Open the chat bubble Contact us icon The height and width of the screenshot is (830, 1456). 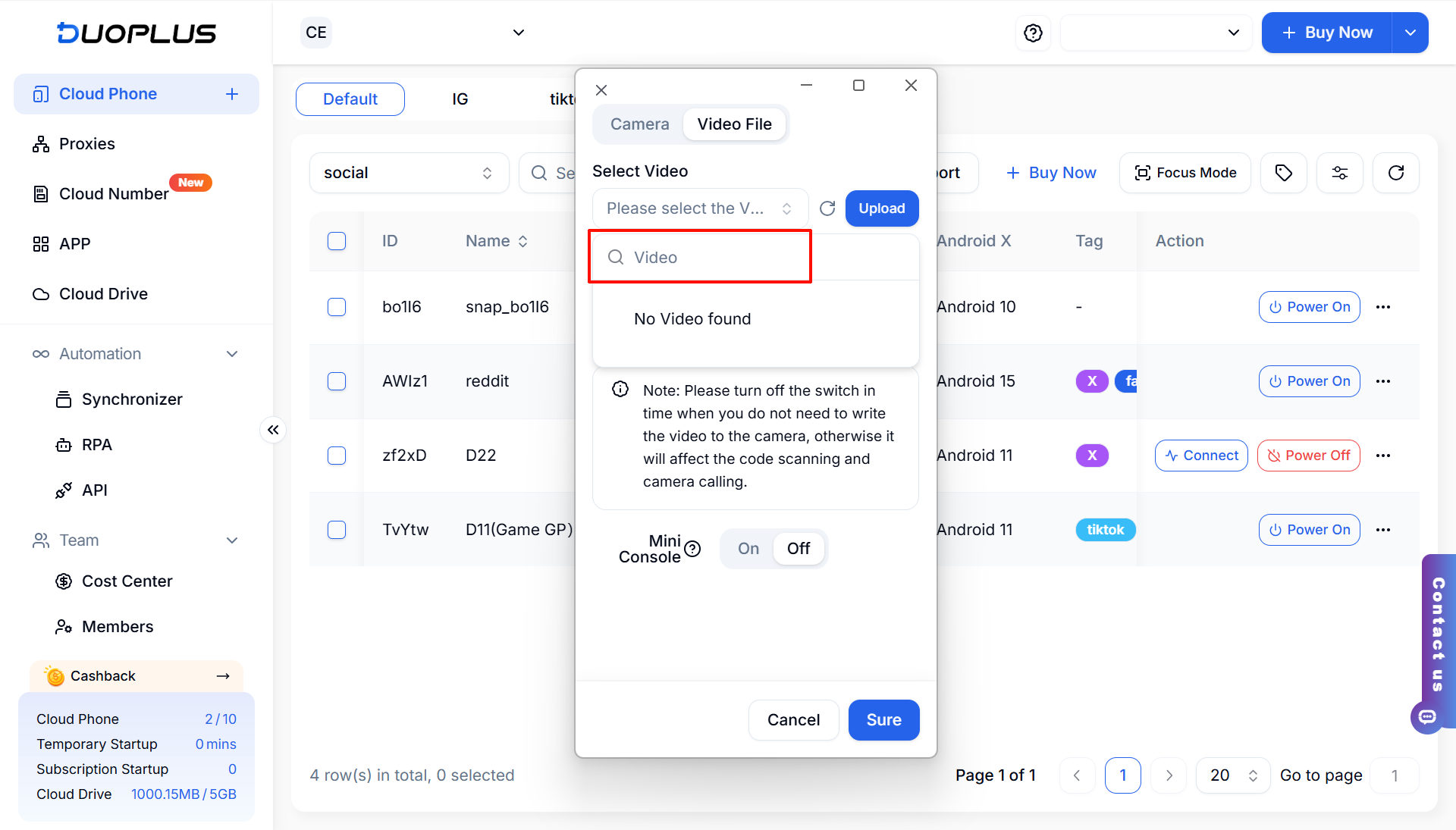coord(1427,716)
